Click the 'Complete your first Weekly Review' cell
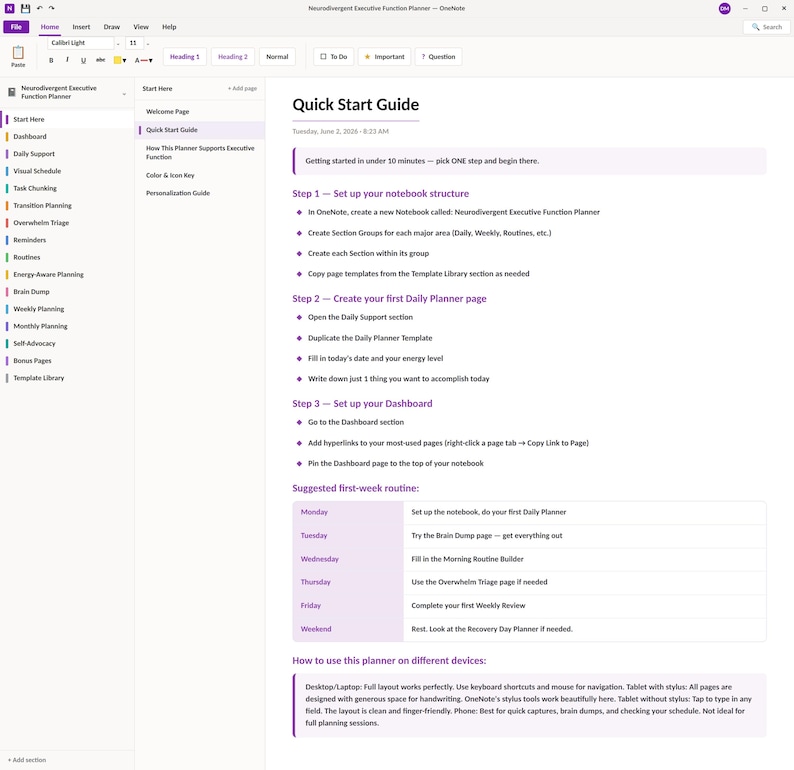794x770 pixels. (584, 605)
